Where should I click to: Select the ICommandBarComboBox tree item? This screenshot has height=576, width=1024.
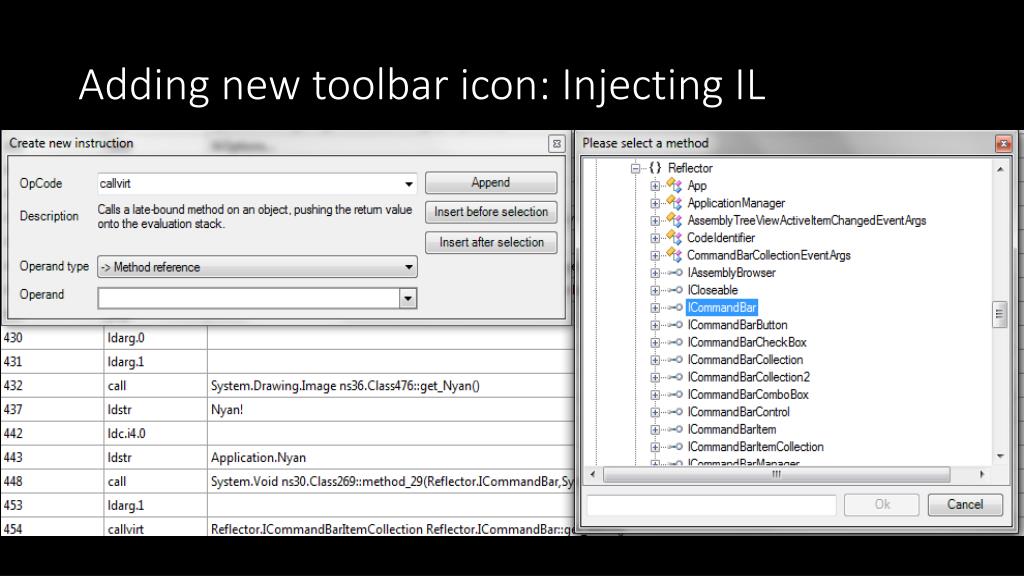tap(748, 394)
